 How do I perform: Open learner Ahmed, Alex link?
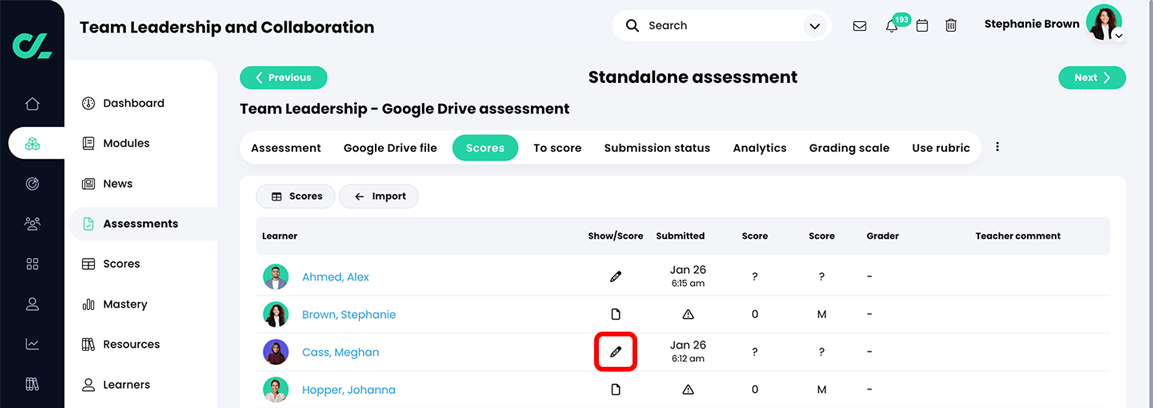point(335,277)
